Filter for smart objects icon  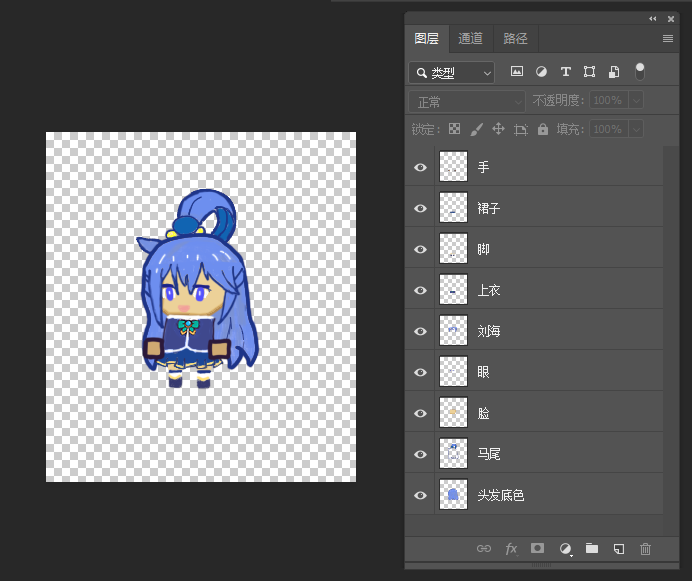click(614, 72)
